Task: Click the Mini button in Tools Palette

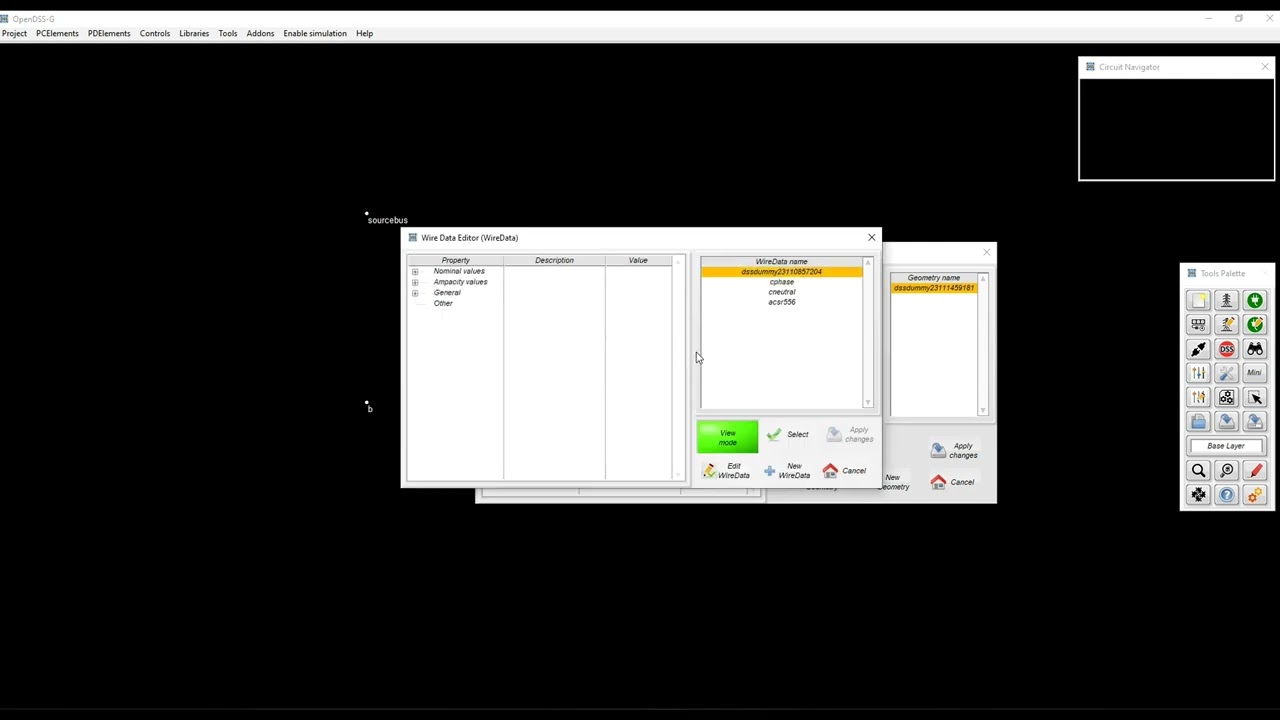Action: (1254, 373)
